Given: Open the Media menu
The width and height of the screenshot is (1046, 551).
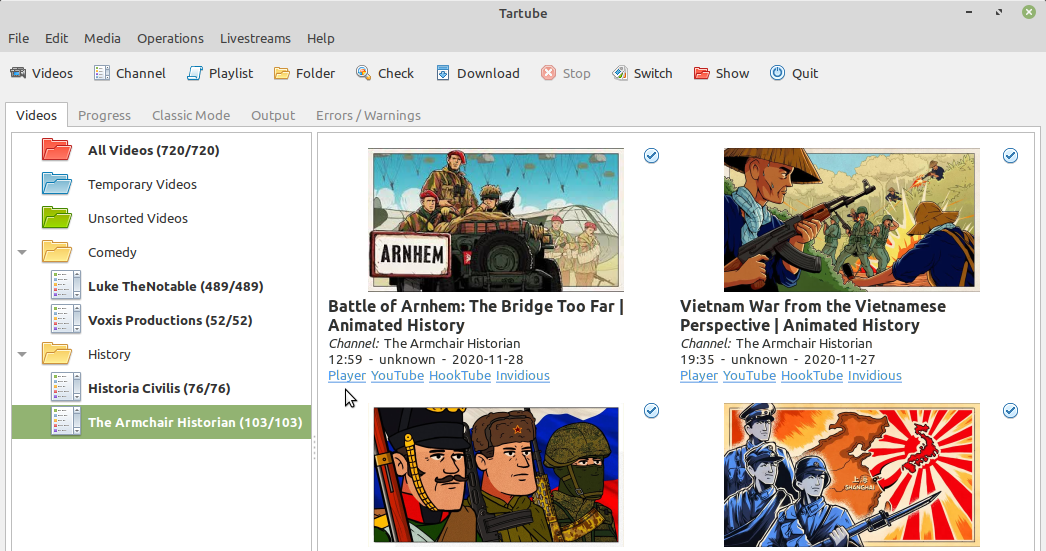Looking at the screenshot, I should point(102,38).
